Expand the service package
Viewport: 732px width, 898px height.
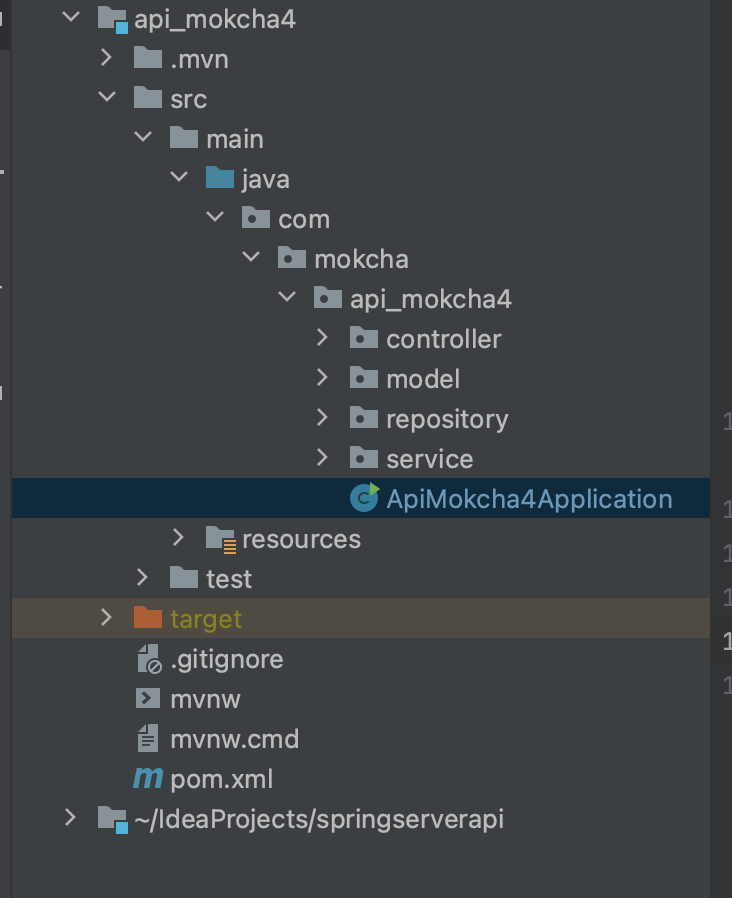click(x=322, y=458)
